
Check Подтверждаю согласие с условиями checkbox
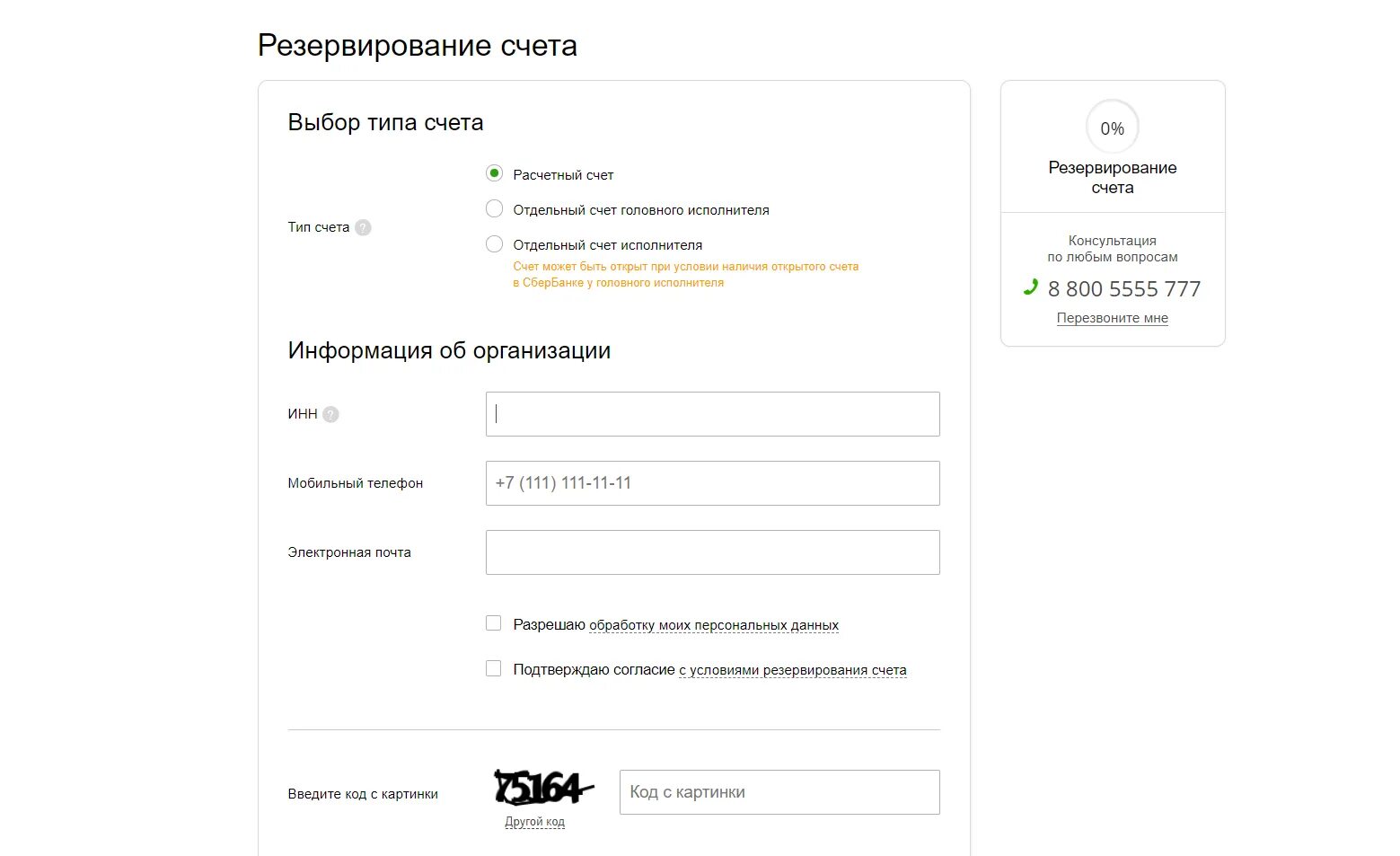pyautogui.click(x=493, y=668)
